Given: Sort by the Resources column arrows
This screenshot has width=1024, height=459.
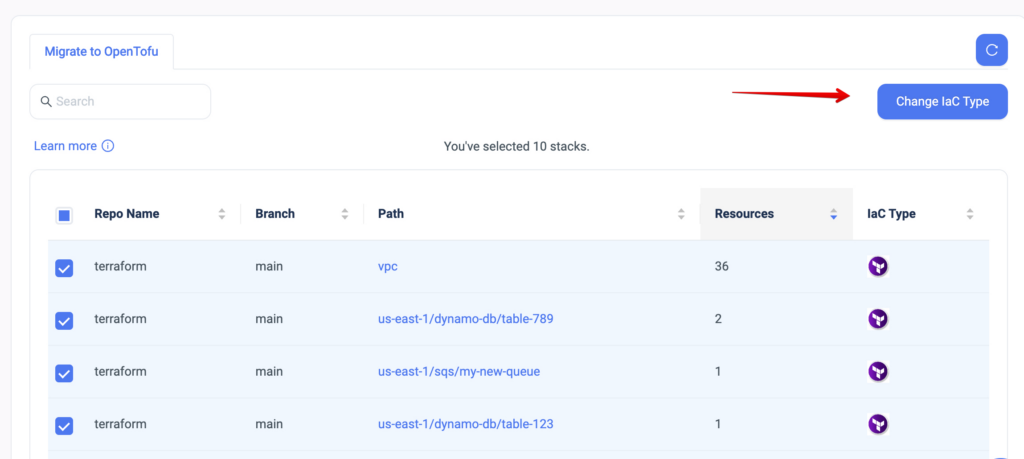Looking at the screenshot, I should (833, 214).
